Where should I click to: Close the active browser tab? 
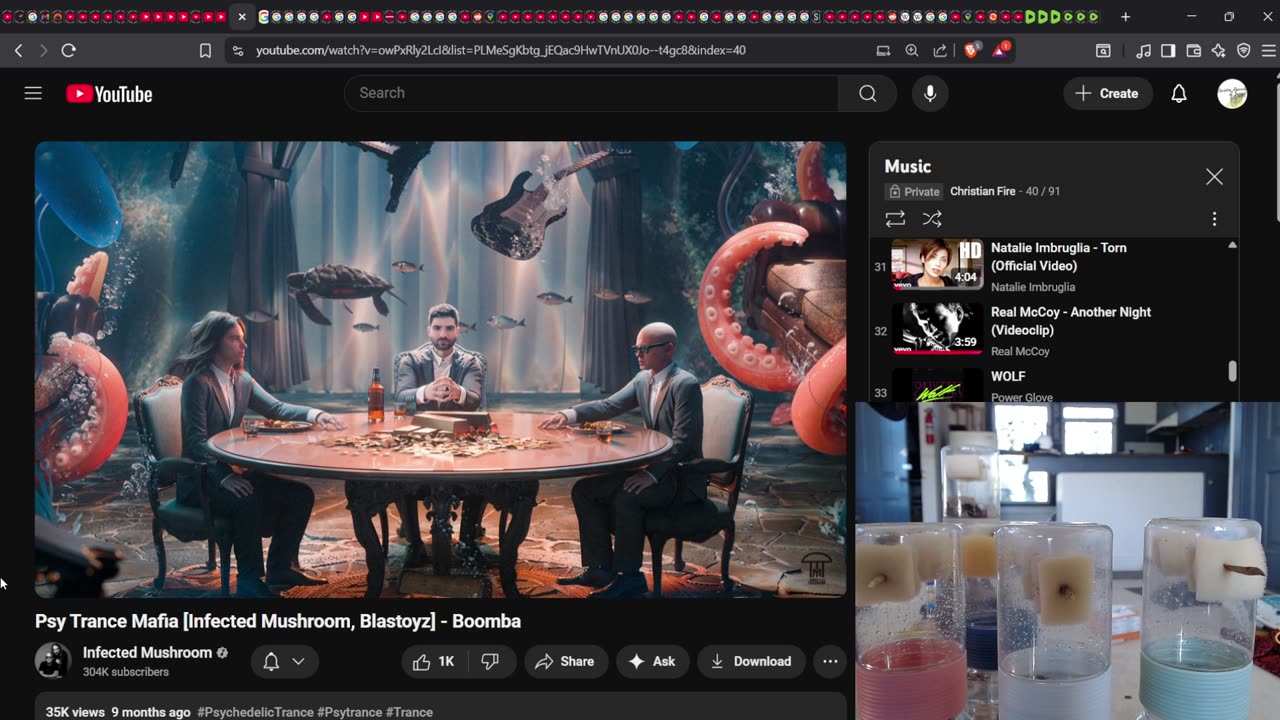(242, 17)
